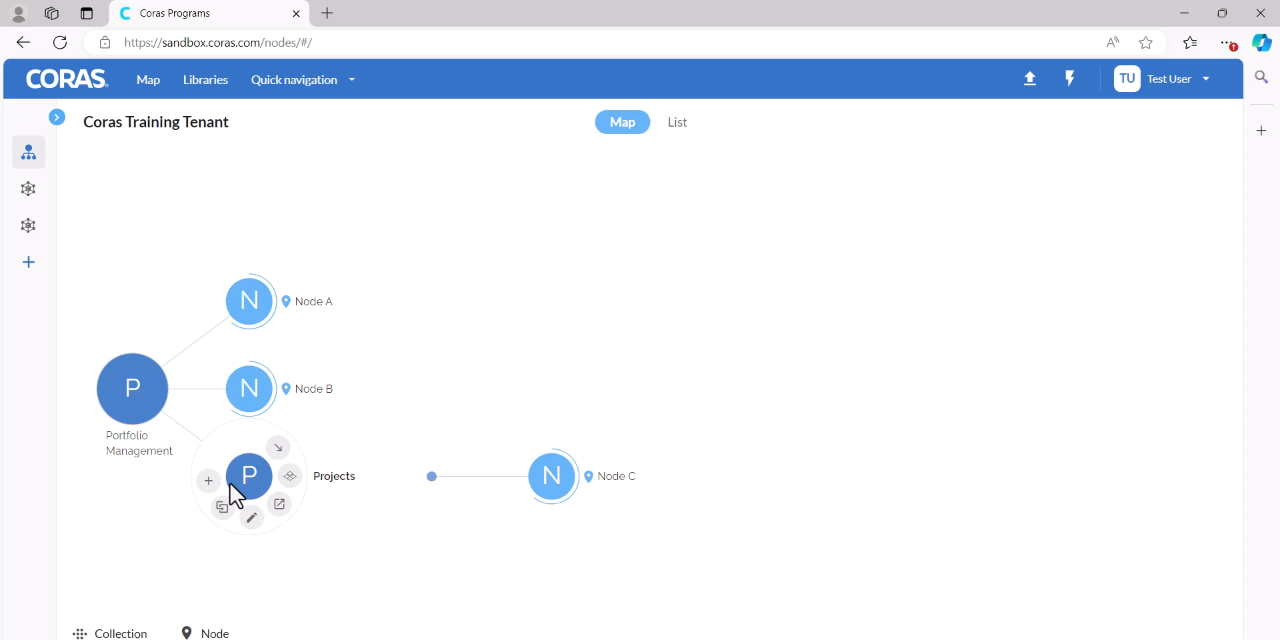Click the diagonal arrow icon on Projects
The height and width of the screenshot is (640, 1280).
278,447
